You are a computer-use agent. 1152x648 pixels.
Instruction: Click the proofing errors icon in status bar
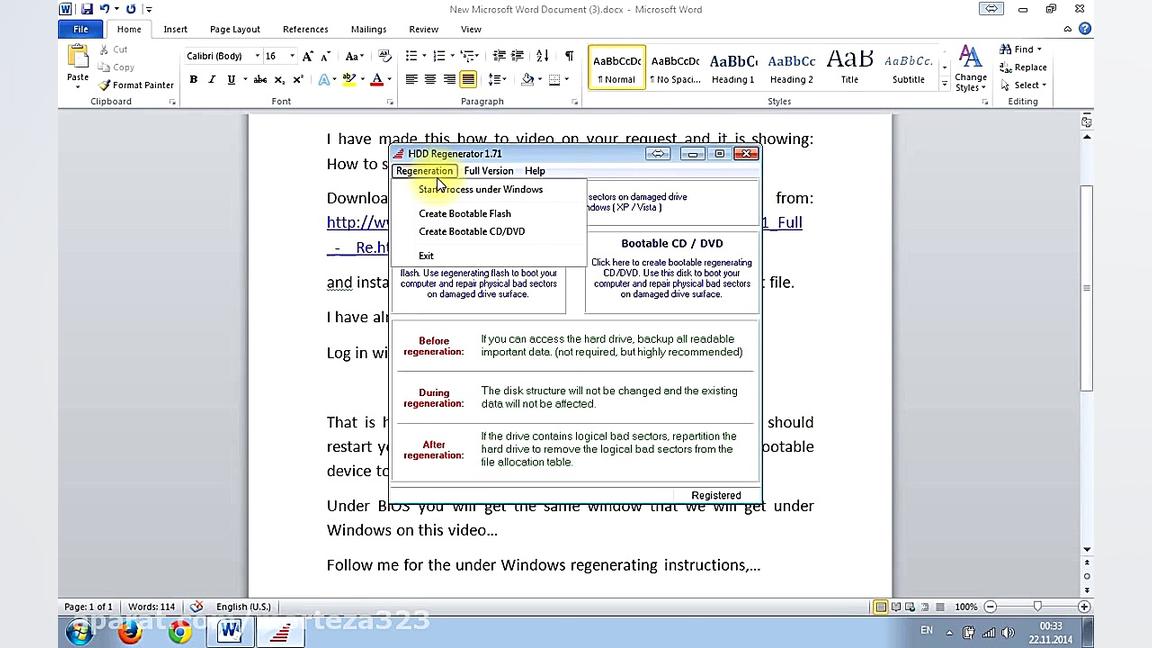tap(197, 607)
